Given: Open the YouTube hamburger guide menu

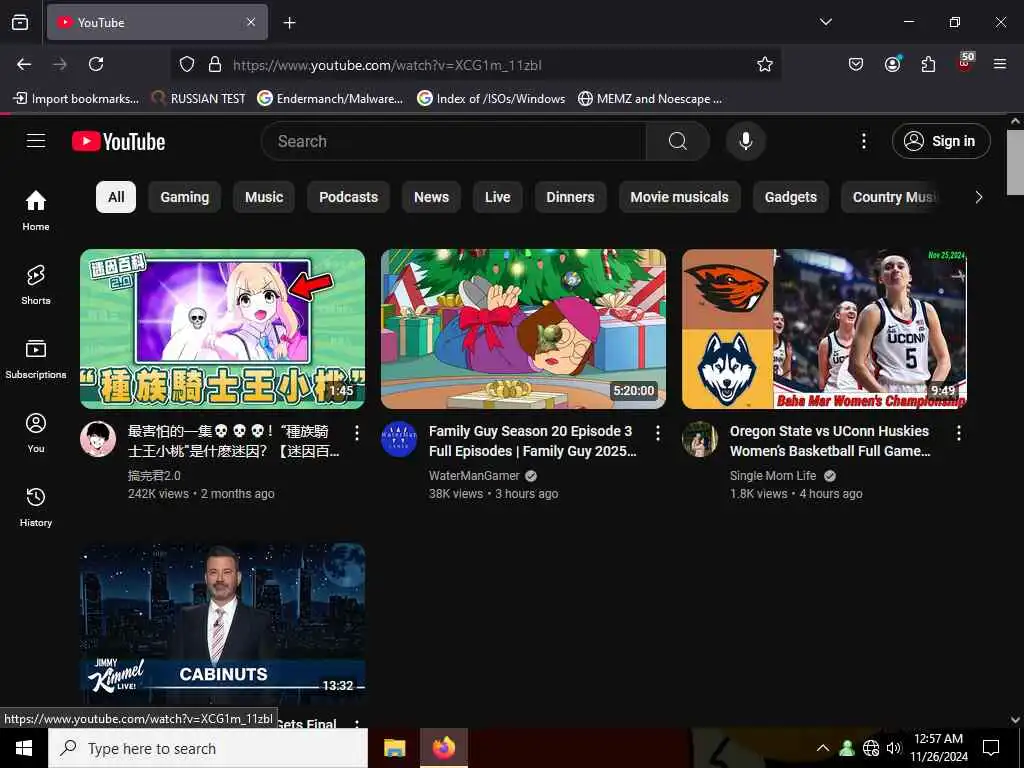Looking at the screenshot, I should click(36, 140).
